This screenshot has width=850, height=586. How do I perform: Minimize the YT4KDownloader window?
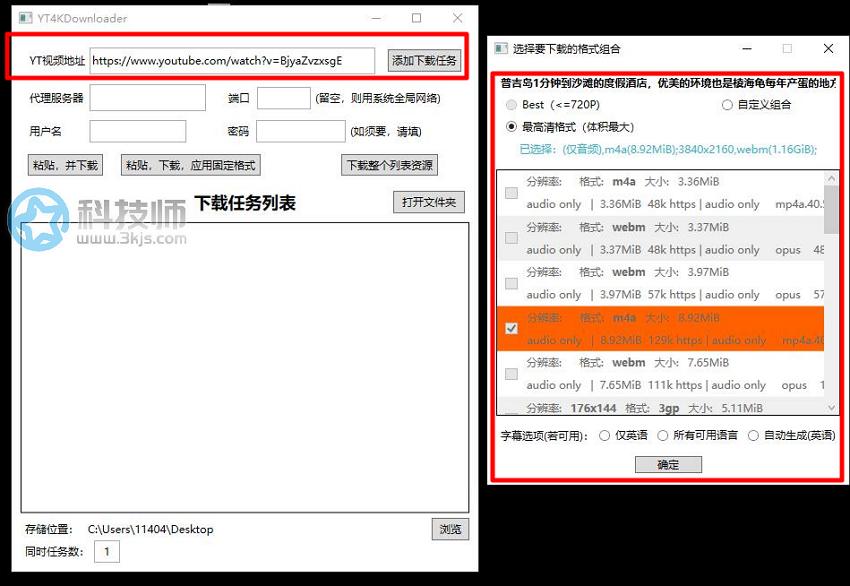[377, 18]
